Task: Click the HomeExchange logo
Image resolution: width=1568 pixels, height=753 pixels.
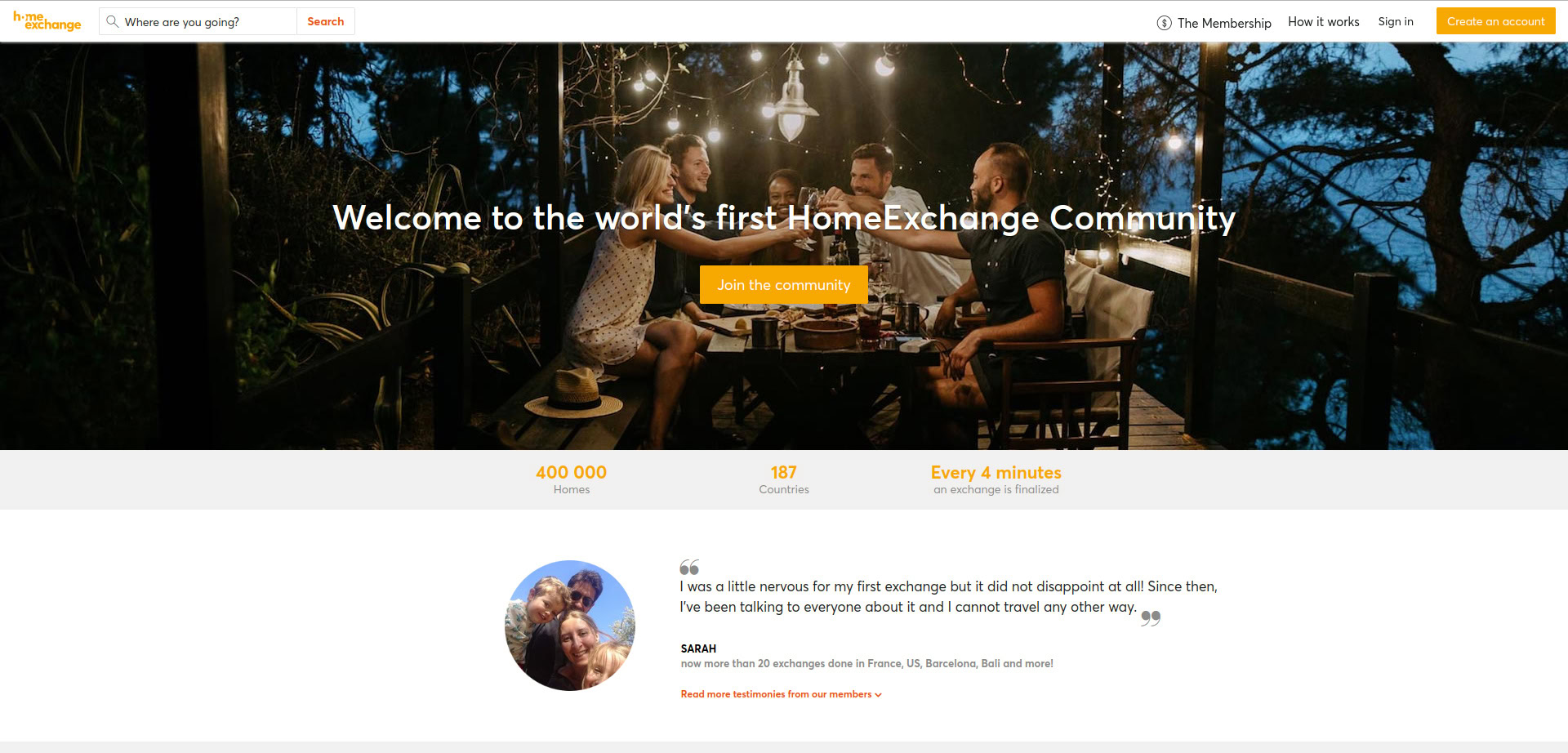Action: pyautogui.click(x=47, y=21)
